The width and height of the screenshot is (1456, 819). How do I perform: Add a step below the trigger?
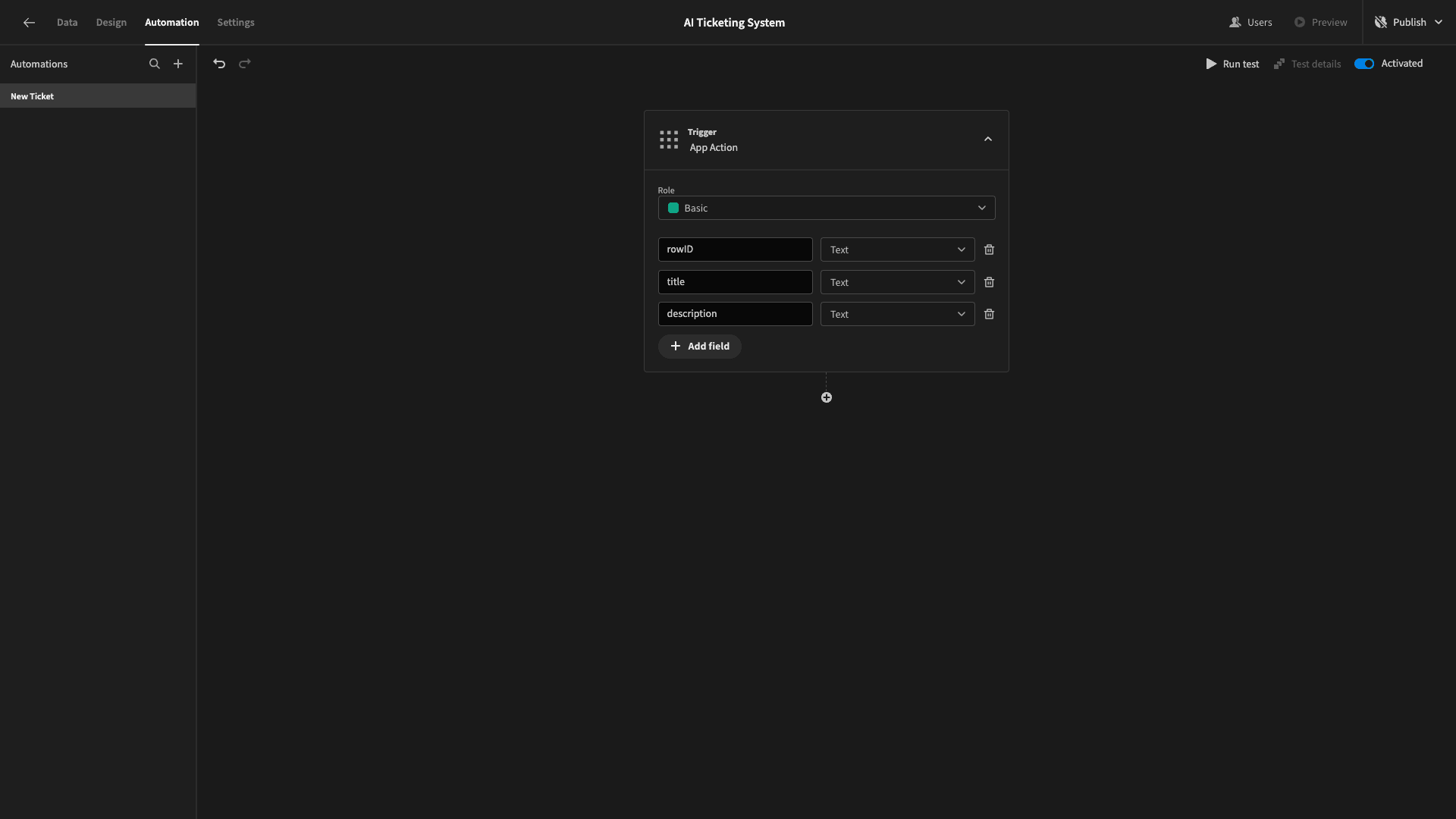827,397
